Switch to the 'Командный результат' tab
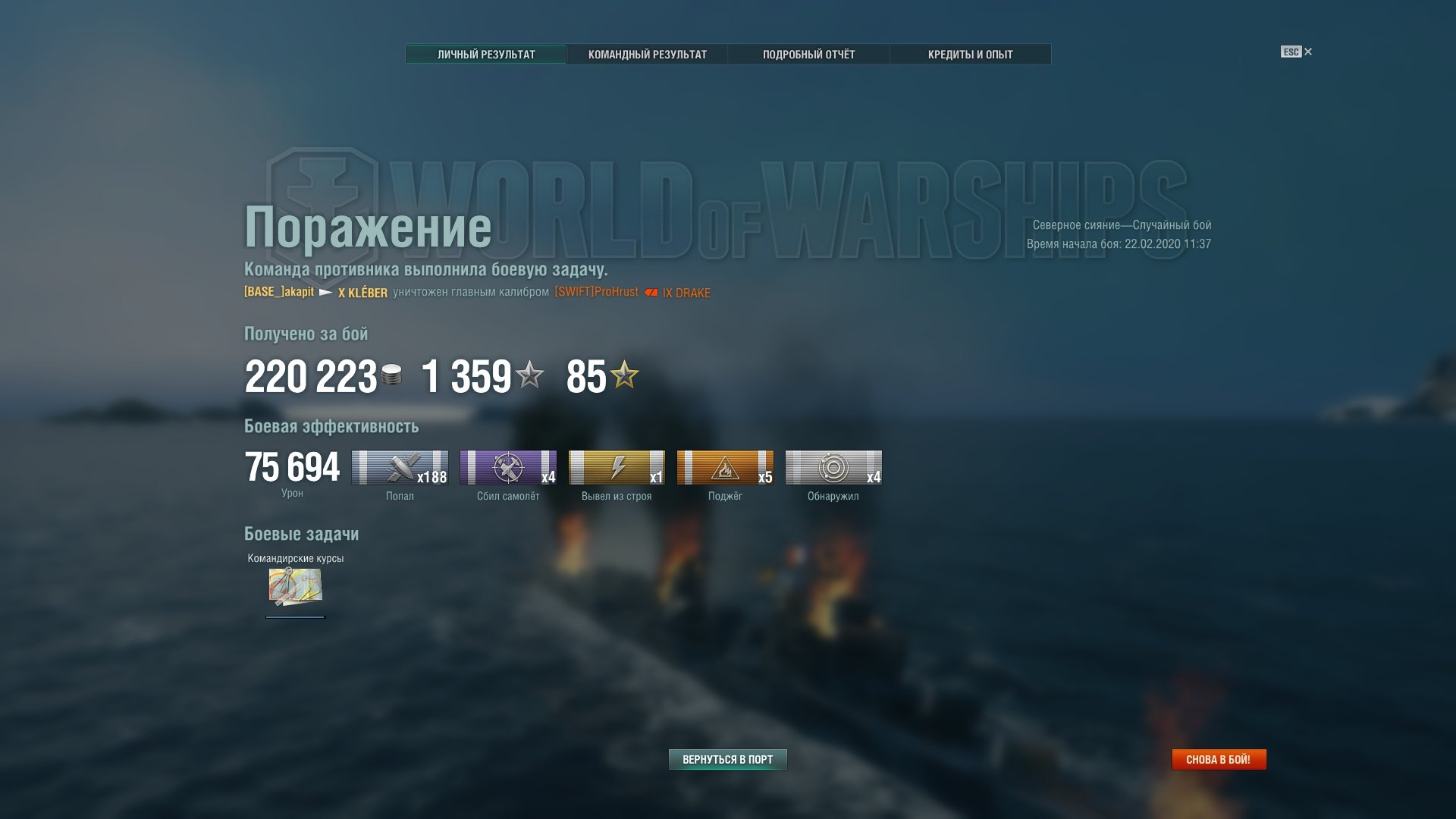Viewport: 1456px width, 819px height. [x=648, y=55]
